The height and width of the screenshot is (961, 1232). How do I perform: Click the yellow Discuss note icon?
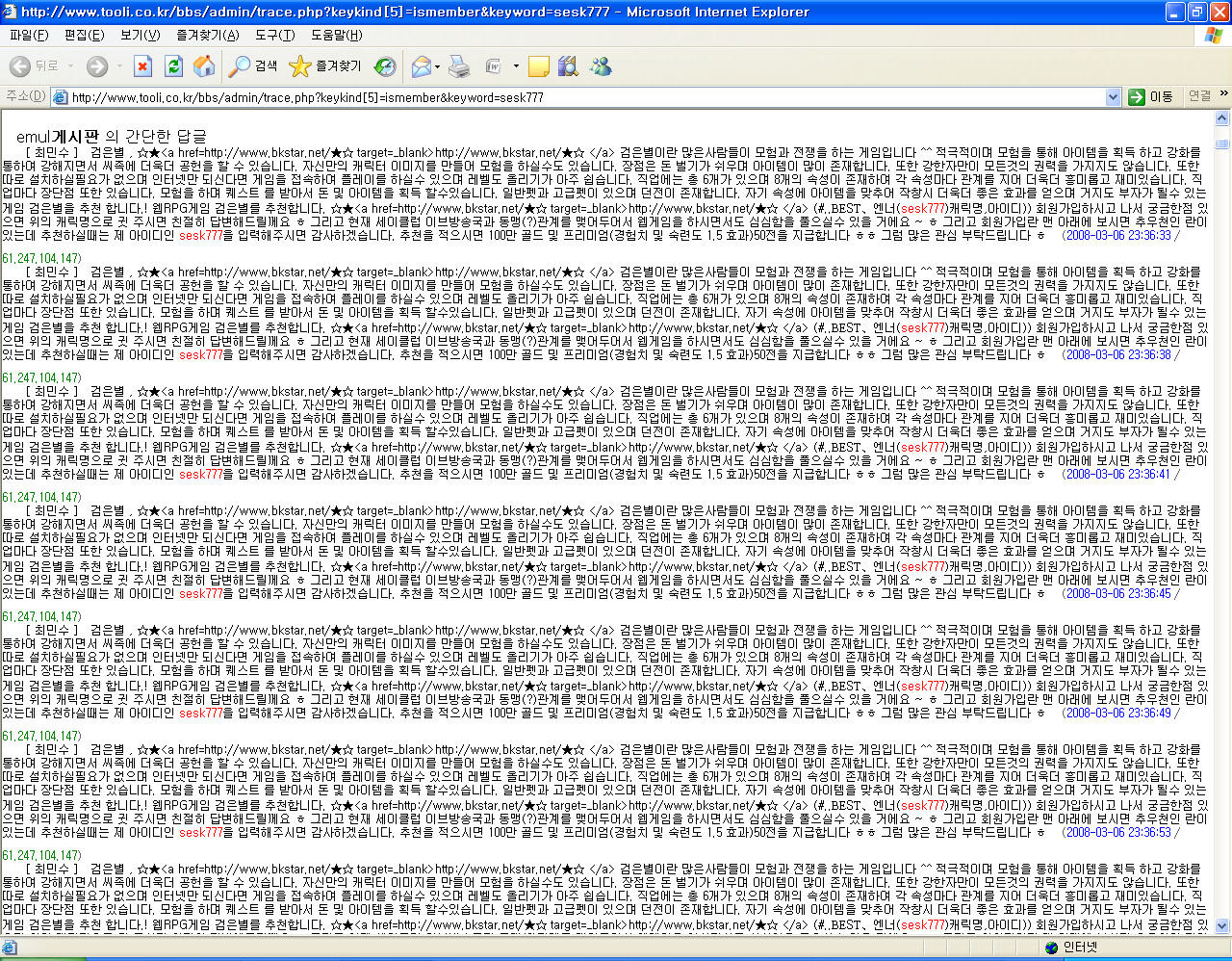click(539, 66)
